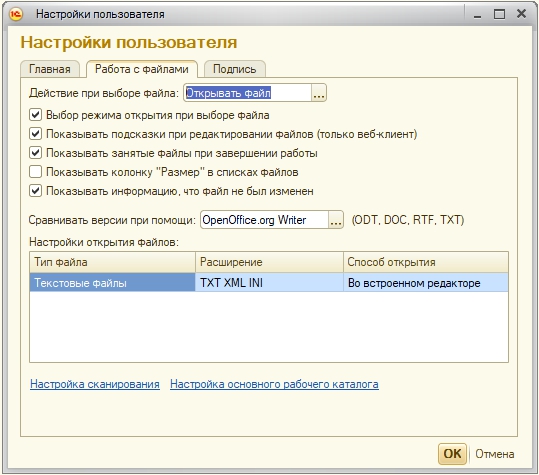Select the 'Текстовые файлы' table row

coord(269,283)
